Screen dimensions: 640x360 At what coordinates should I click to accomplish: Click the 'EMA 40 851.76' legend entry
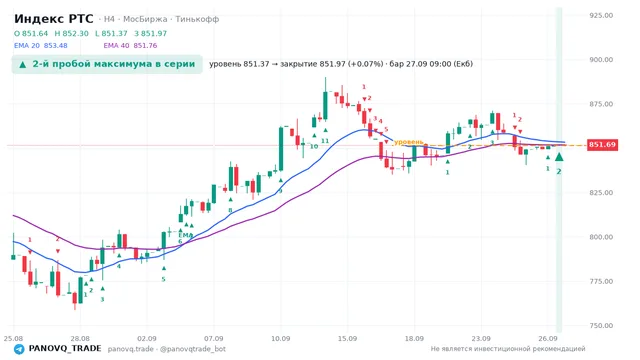coord(130,45)
